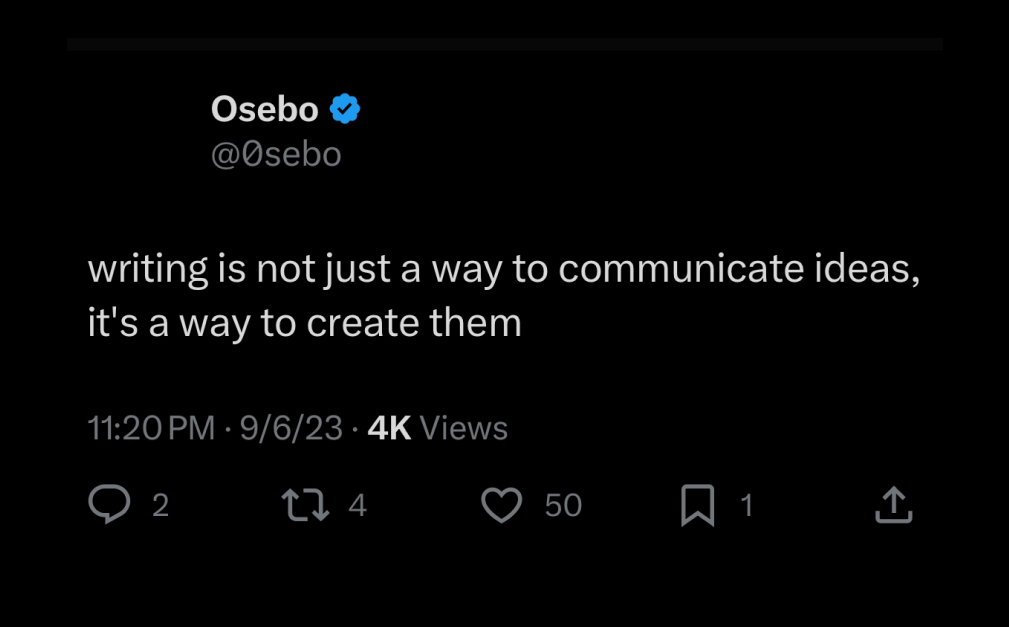Image resolution: width=1009 pixels, height=627 pixels.
Task: Like the tweet with the heart icon
Action: (502, 505)
